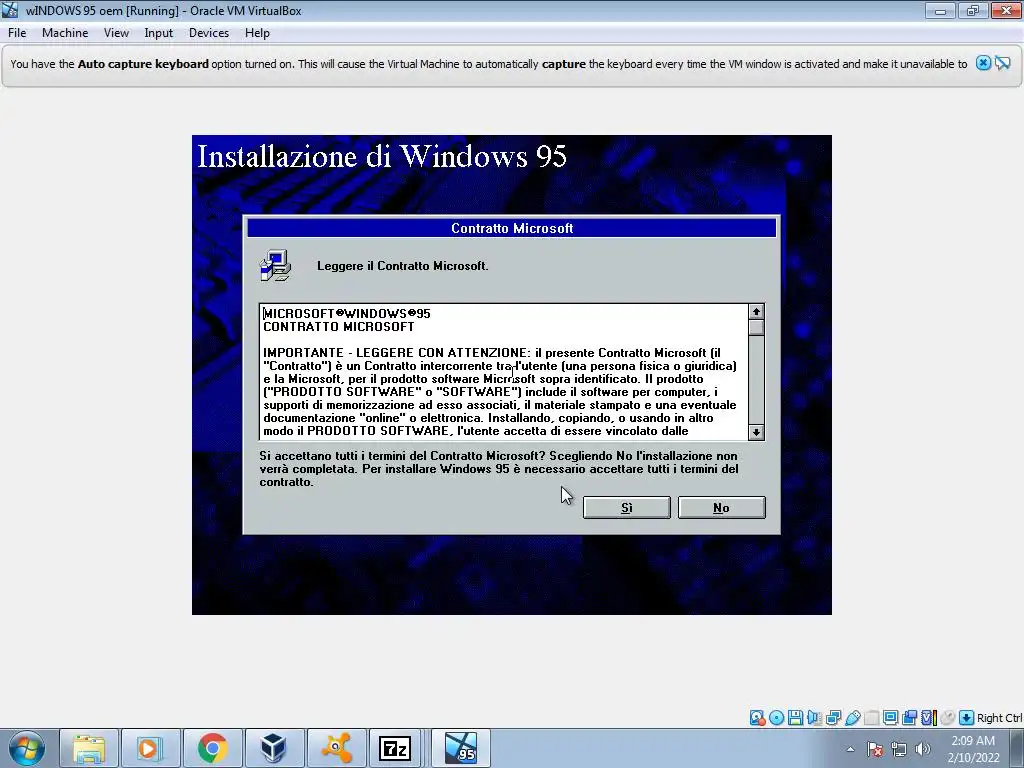Click the display settings status icon
Screen dimensions: 1024x768
click(x=890, y=718)
